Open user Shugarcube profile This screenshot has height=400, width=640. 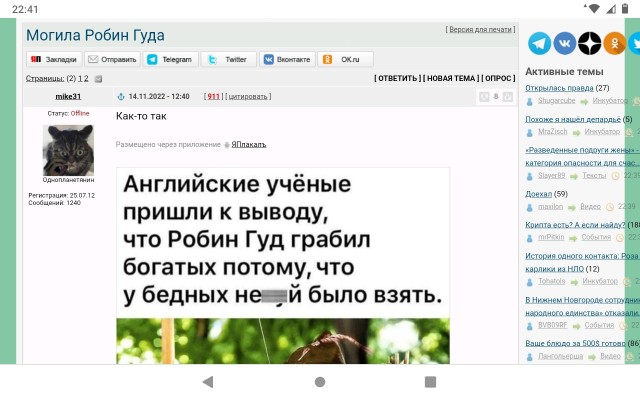coord(556,100)
